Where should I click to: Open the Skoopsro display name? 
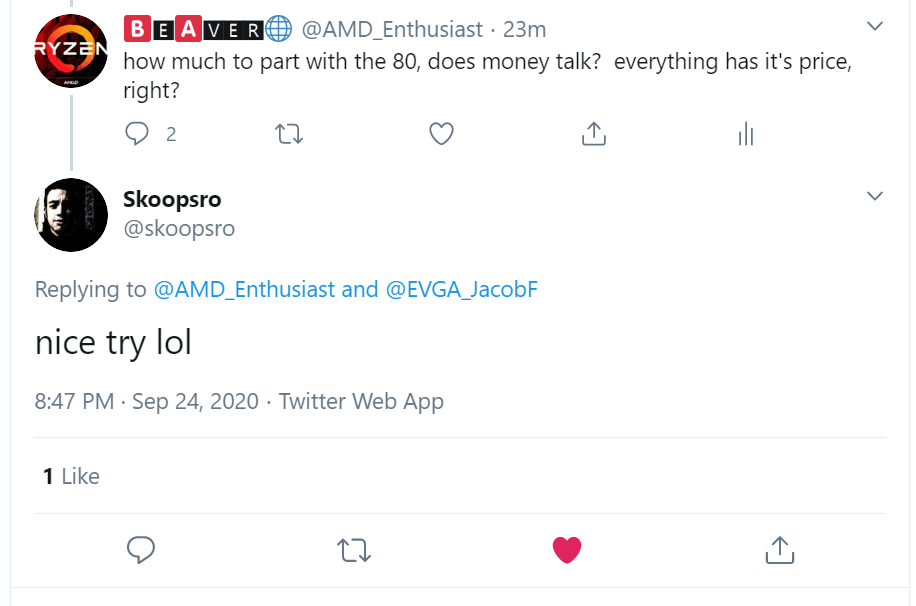pos(171,199)
